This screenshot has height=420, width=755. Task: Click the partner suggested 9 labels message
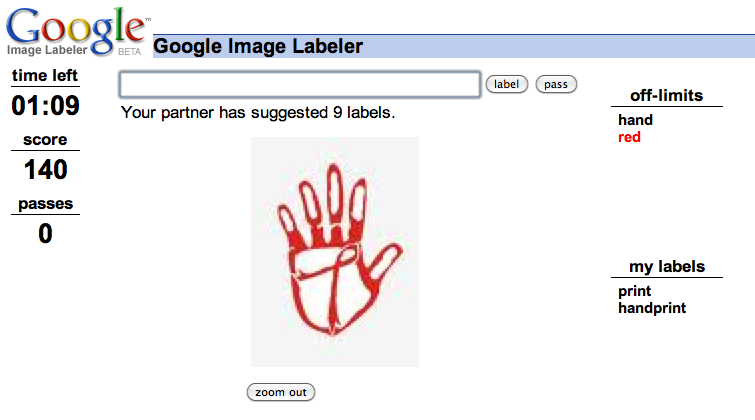point(258,112)
